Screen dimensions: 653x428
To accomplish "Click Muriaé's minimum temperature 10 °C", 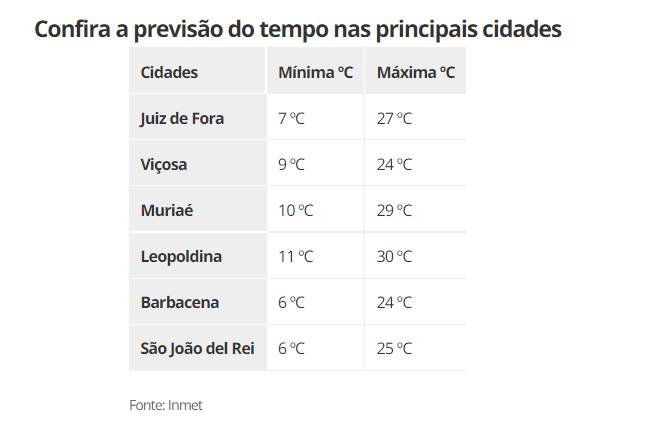I will click(295, 210).
